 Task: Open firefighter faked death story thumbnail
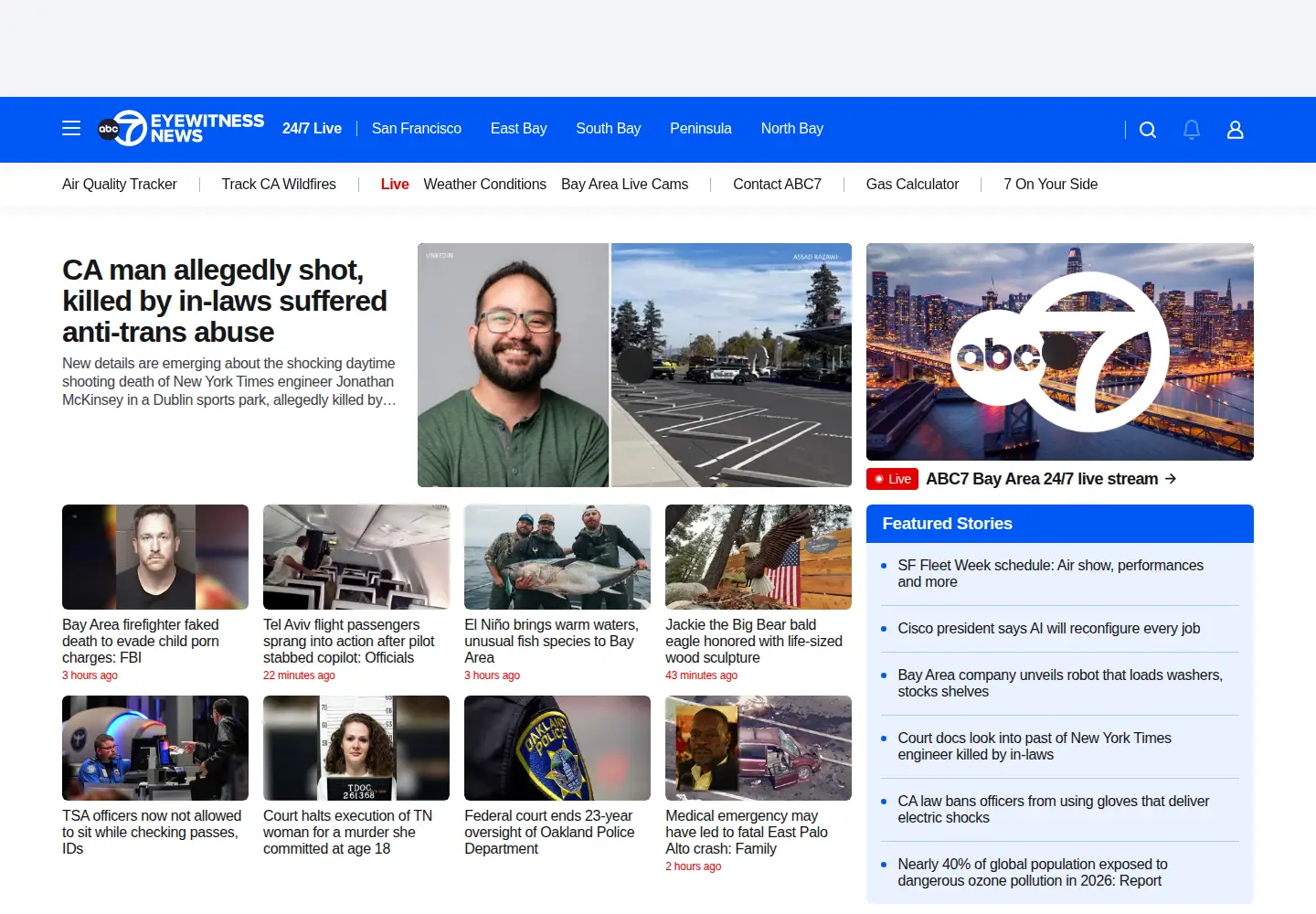155,557
